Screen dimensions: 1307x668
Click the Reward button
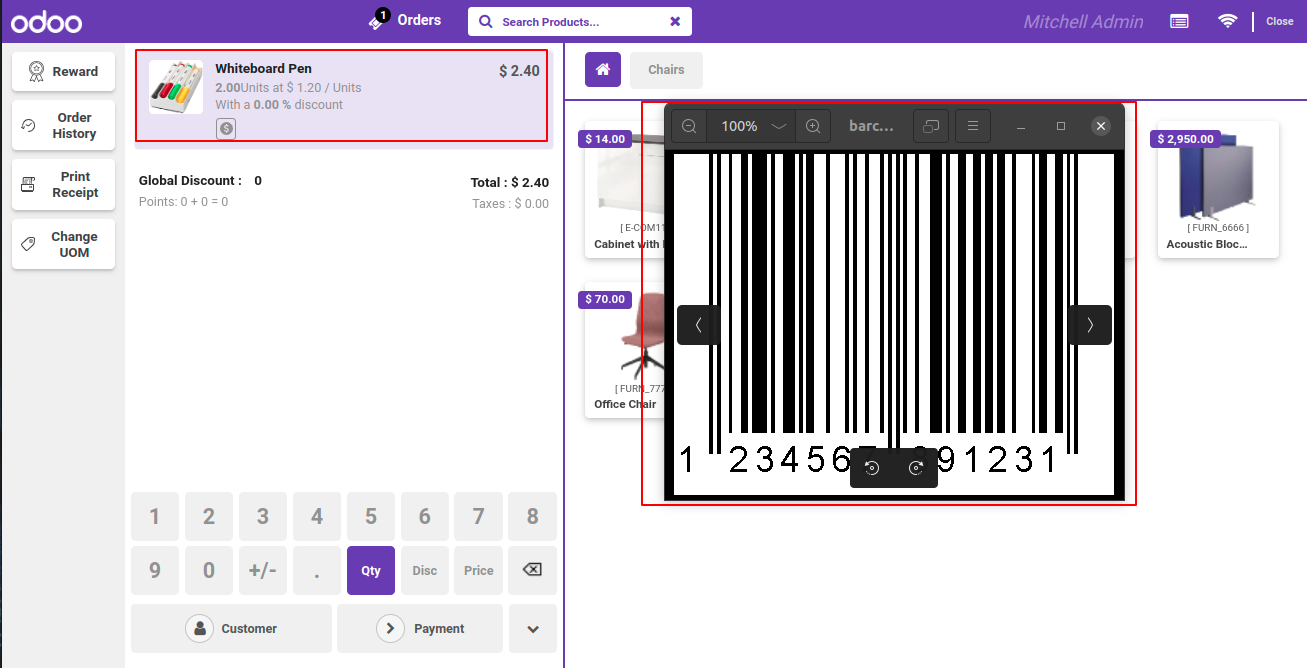[63, 72]
